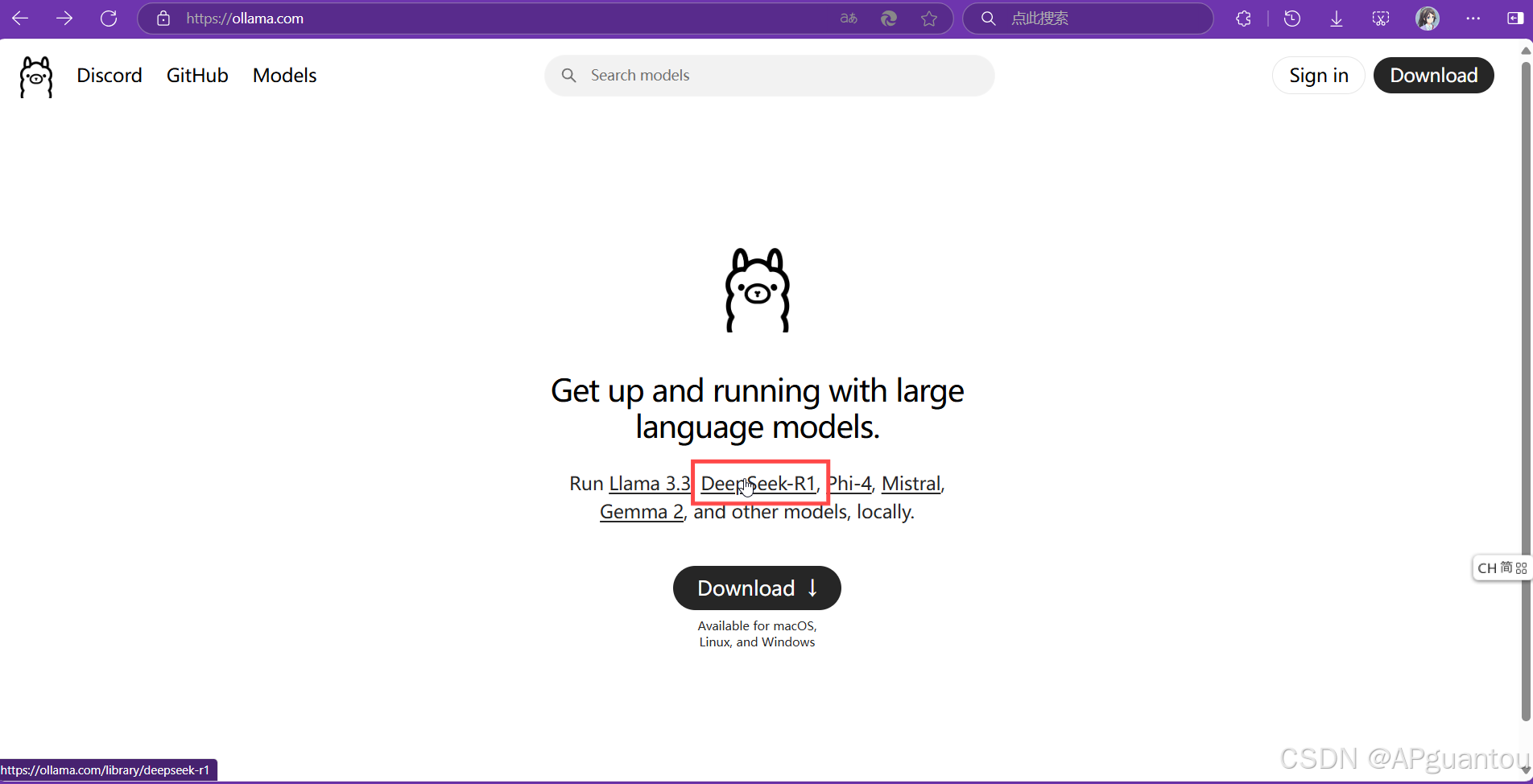1533x784 pixels.
Task: View site security lock info
Action: point(163,18)
